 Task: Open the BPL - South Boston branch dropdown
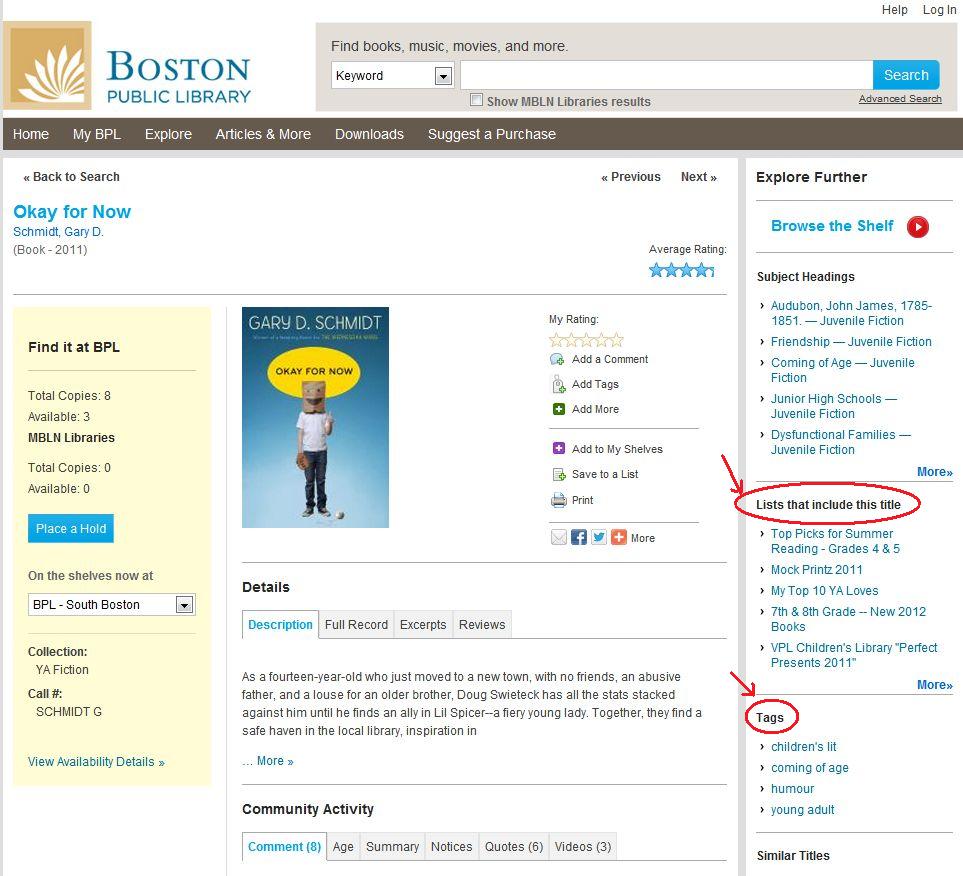tap(112, 604)
